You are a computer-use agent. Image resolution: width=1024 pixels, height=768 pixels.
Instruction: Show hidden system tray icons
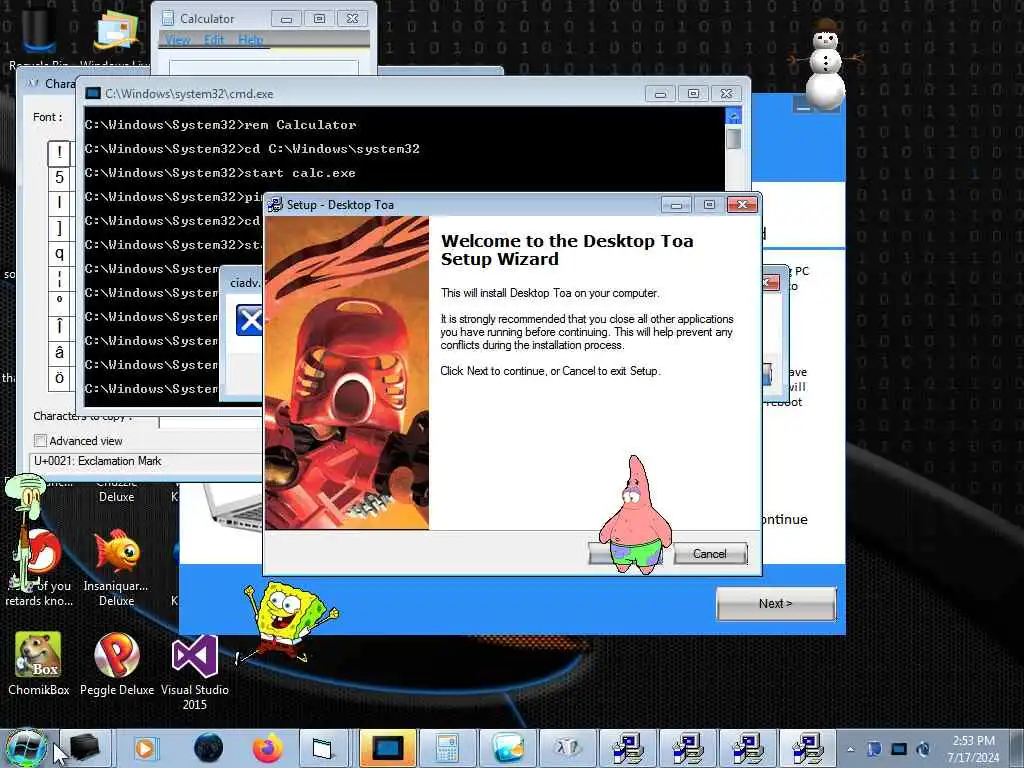pos(851,749)
